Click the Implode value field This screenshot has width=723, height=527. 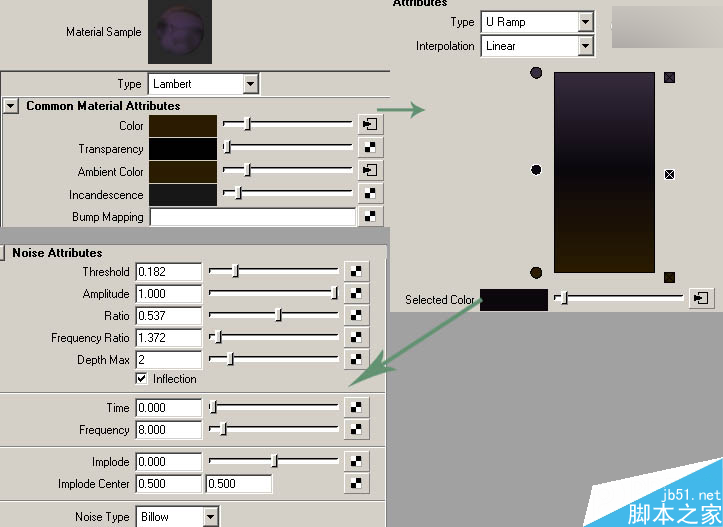click(x=169, y=462)
